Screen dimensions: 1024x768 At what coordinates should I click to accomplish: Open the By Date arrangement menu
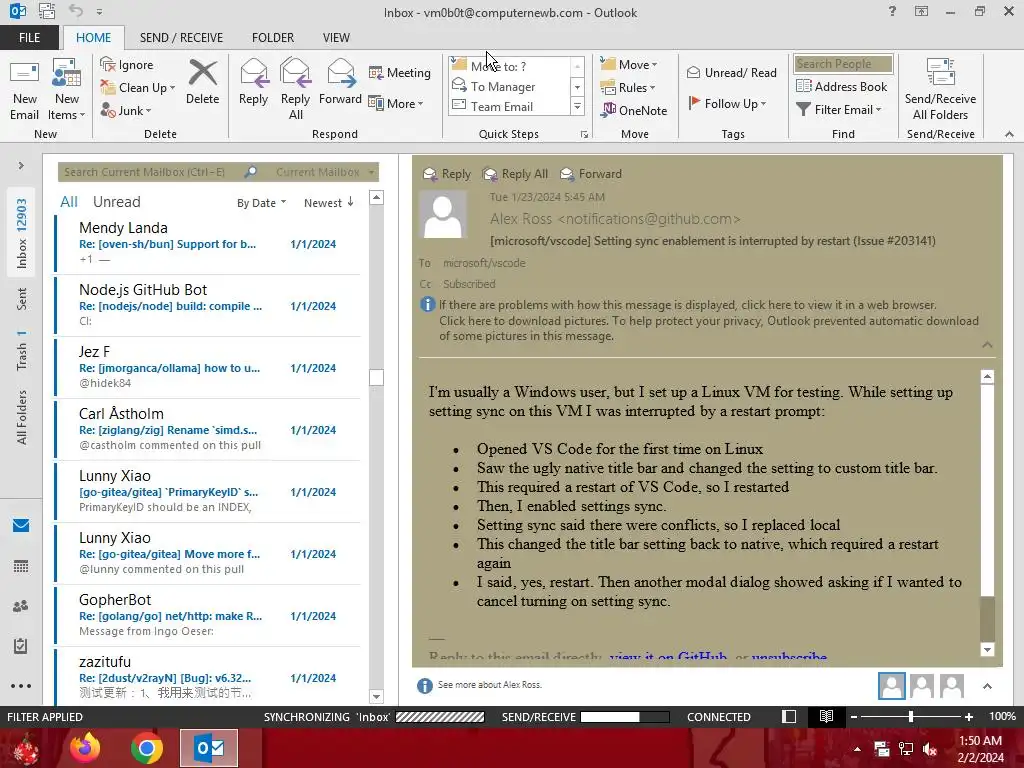(261, 203)
